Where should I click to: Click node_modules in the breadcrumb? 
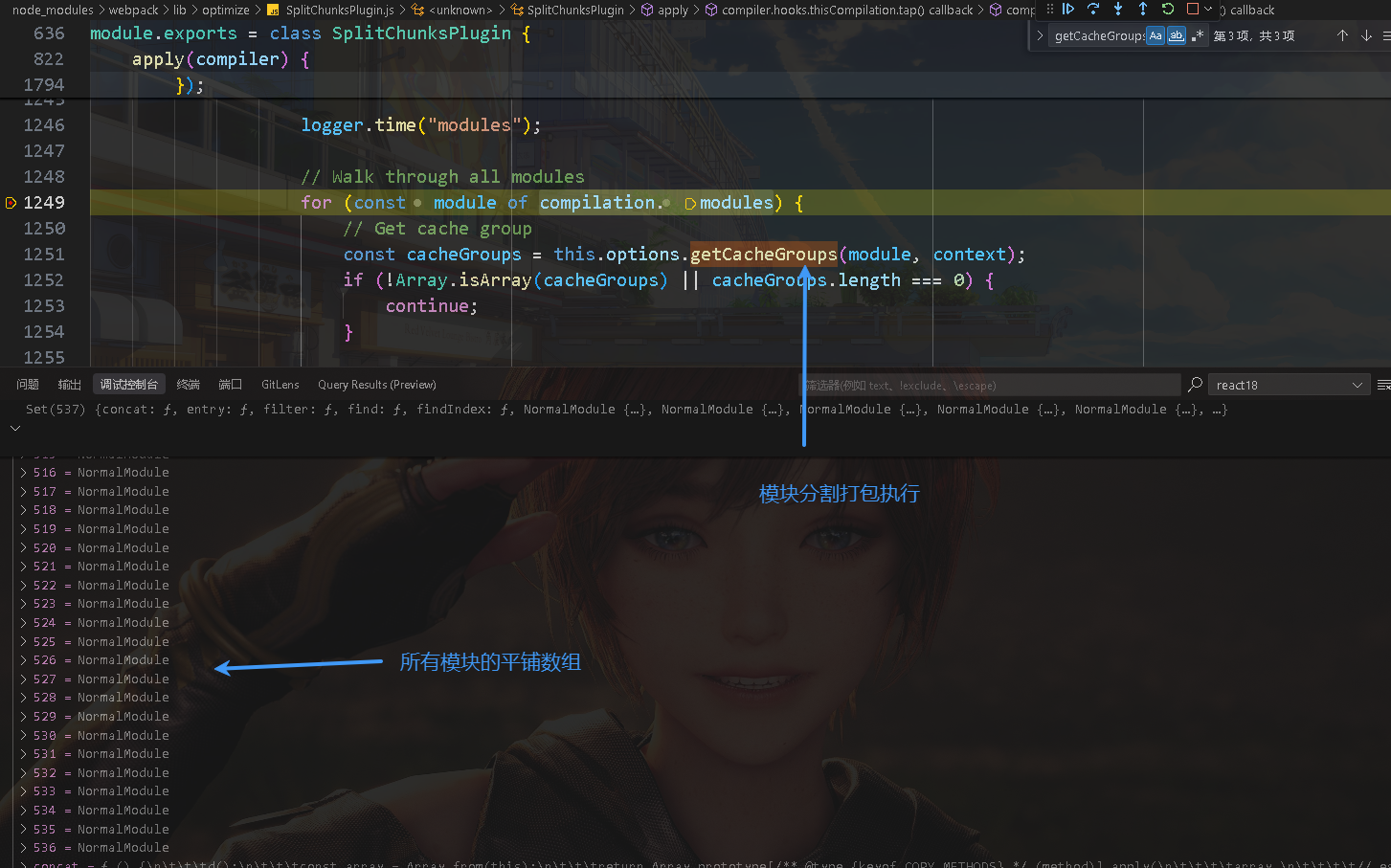point(53,10)
